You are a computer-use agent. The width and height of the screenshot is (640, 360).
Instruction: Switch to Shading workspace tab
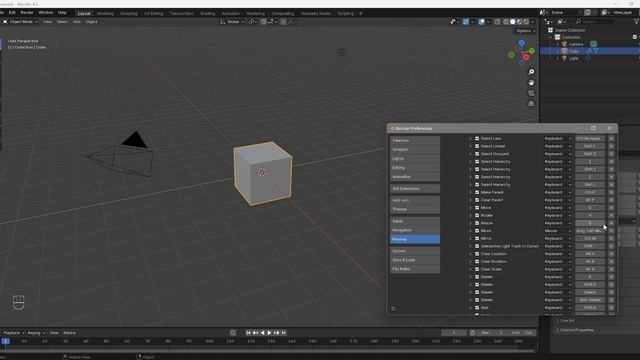point(207,13)
